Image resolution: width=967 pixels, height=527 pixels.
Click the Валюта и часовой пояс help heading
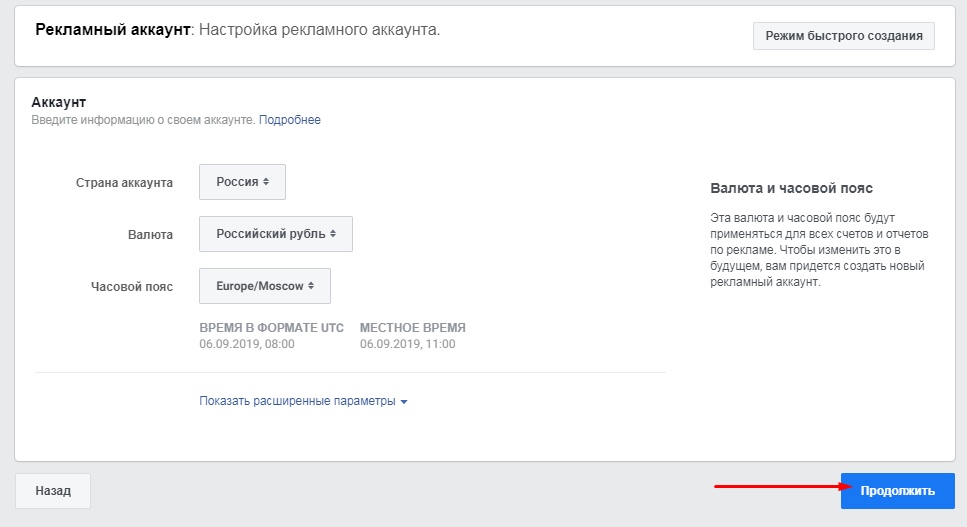click(x=791, y=188)
